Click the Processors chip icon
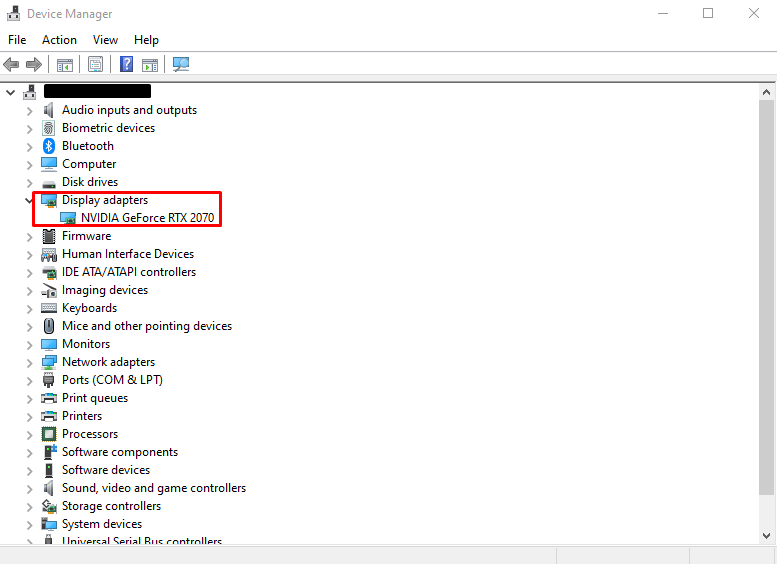 pos(49,434)
